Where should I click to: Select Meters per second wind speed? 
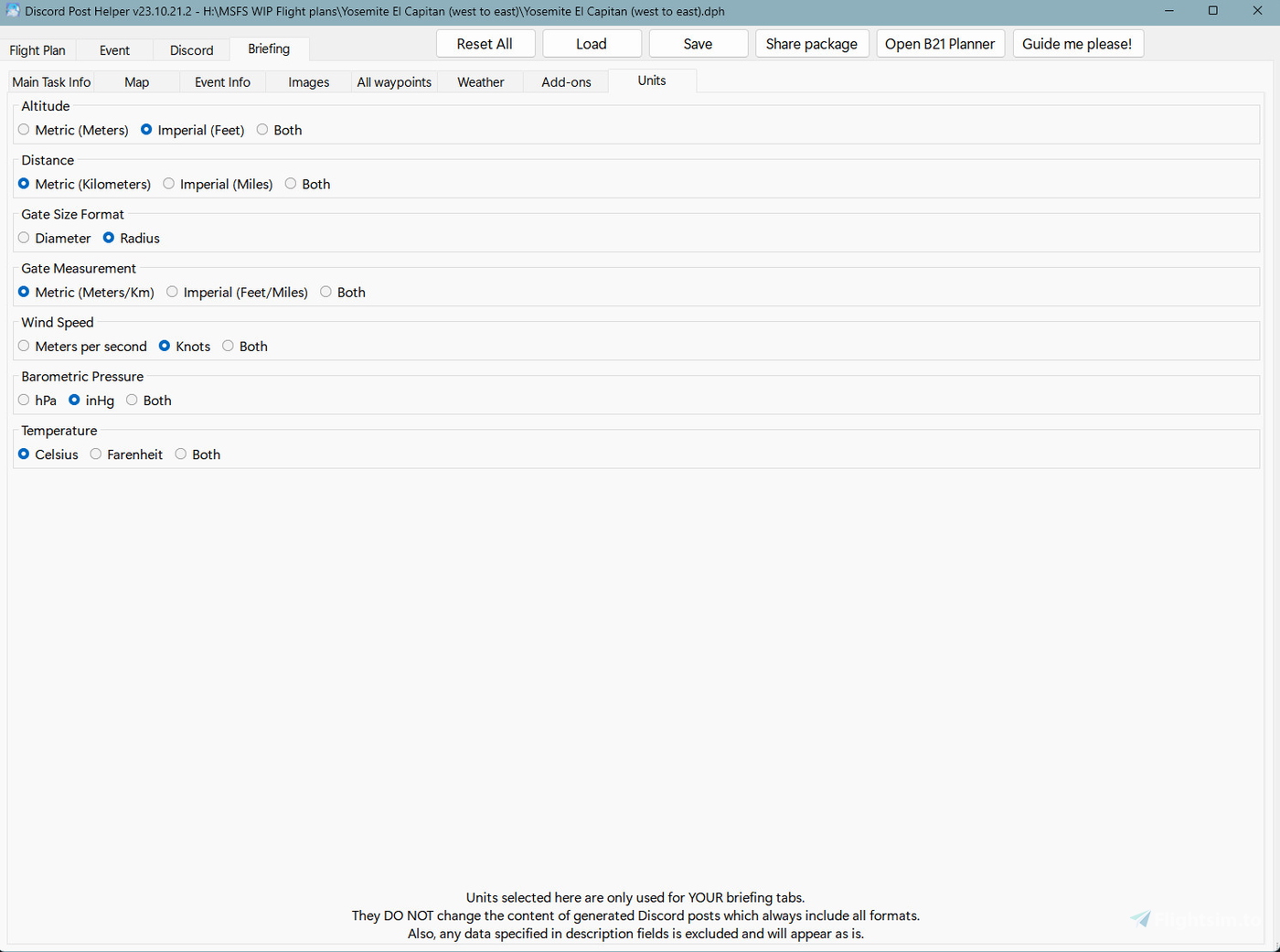23,346
